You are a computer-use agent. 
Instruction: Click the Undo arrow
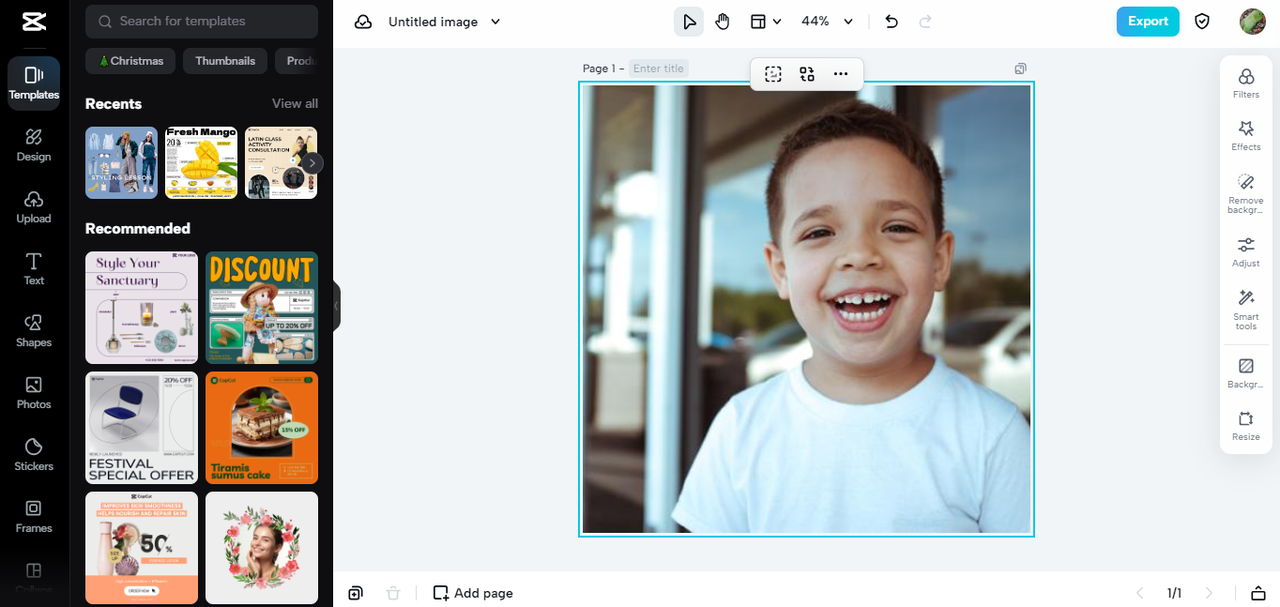pyautogui.click(x=892, y=21)
